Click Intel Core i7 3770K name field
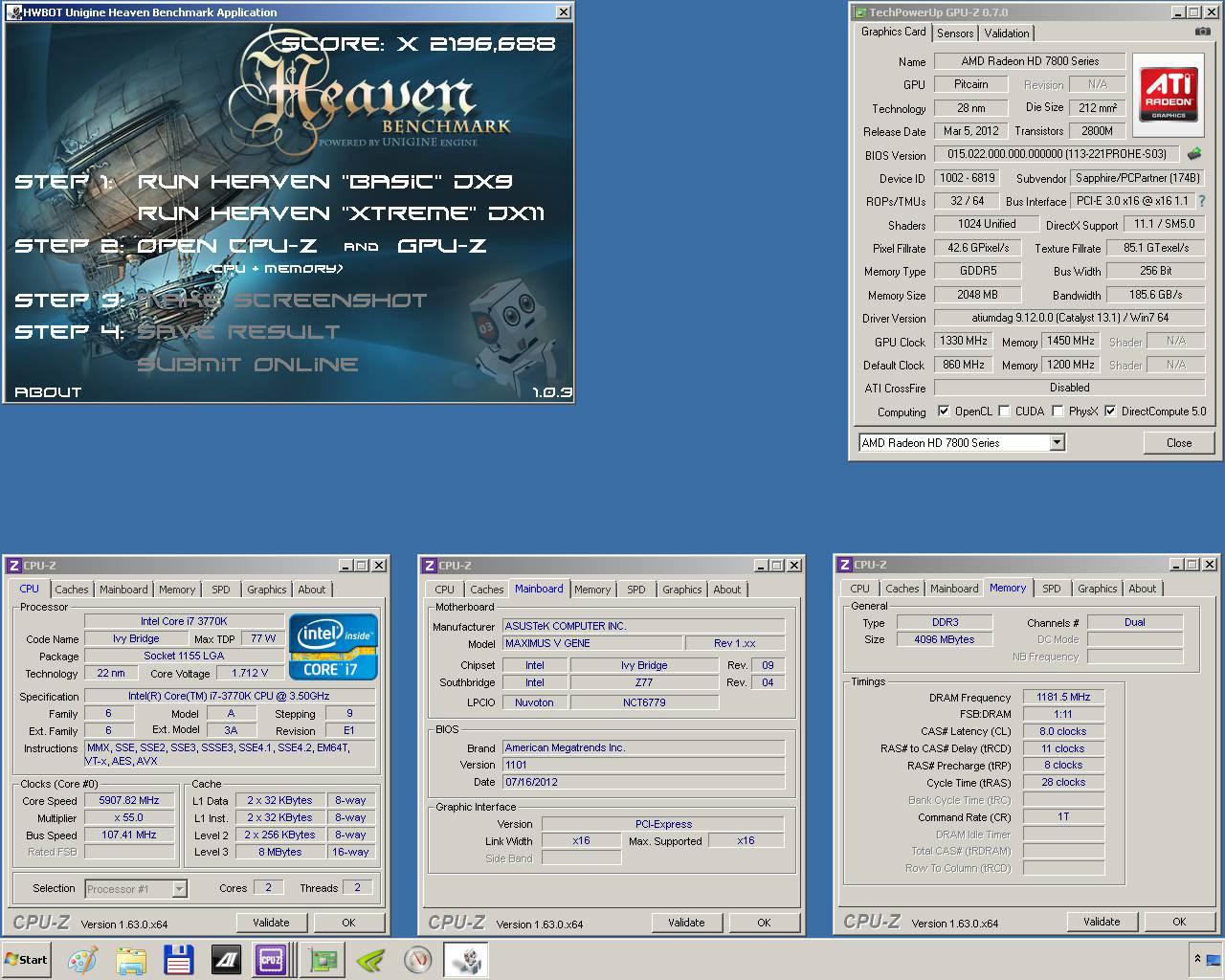Image resolution: width=1225 pixels, height=980 pixels. 184,621
